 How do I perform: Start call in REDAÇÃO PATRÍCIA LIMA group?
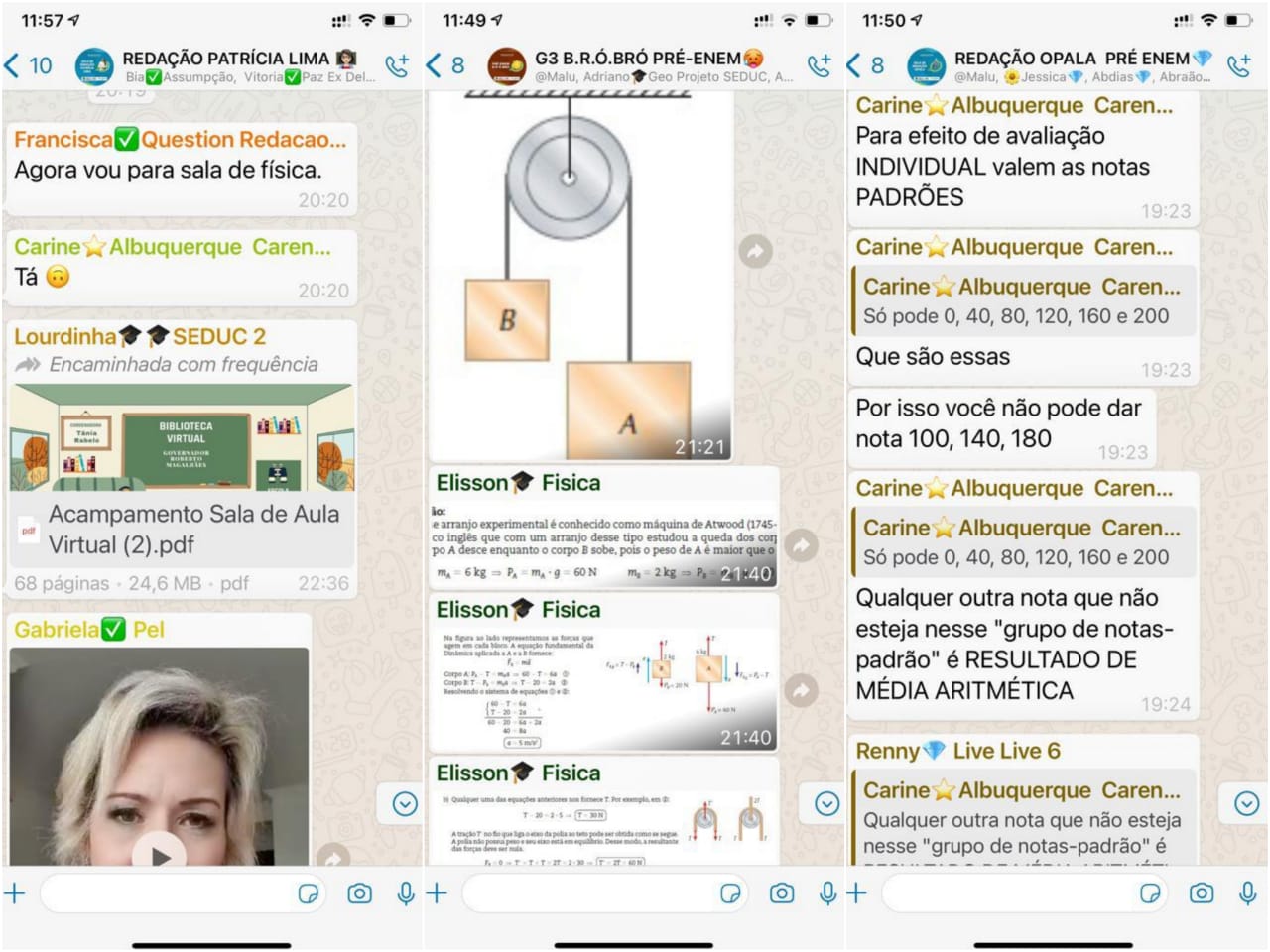(397, 65)
